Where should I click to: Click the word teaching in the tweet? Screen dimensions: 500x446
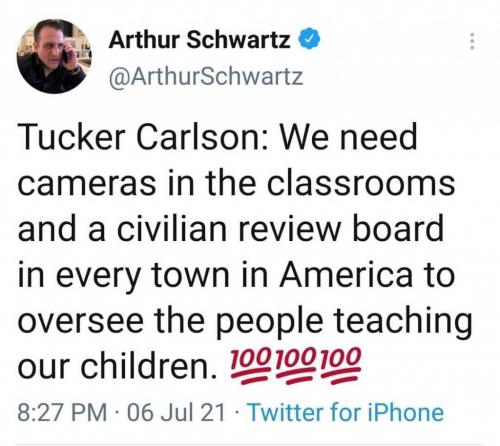(402, 323)
